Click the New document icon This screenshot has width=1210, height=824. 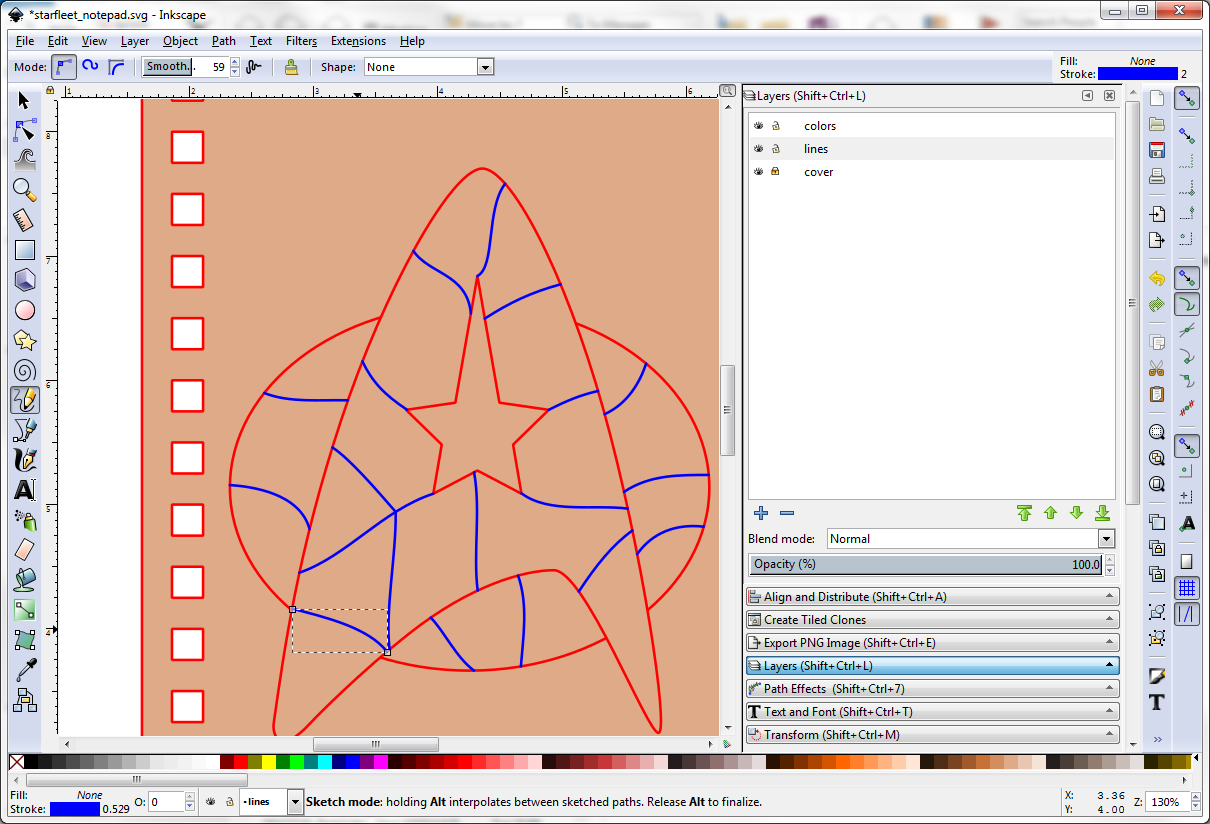1157,99
